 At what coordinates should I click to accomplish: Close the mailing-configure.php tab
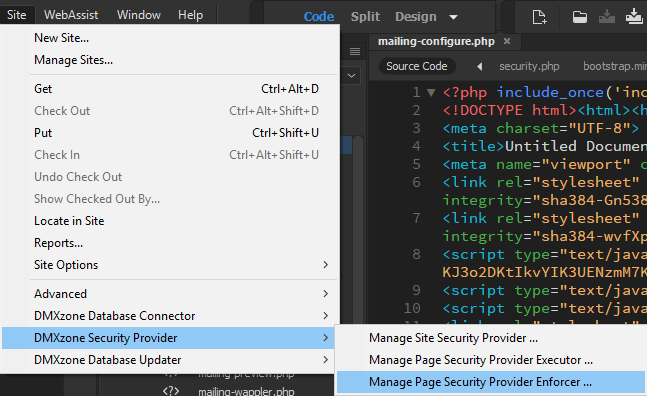(x=507, y=41)
